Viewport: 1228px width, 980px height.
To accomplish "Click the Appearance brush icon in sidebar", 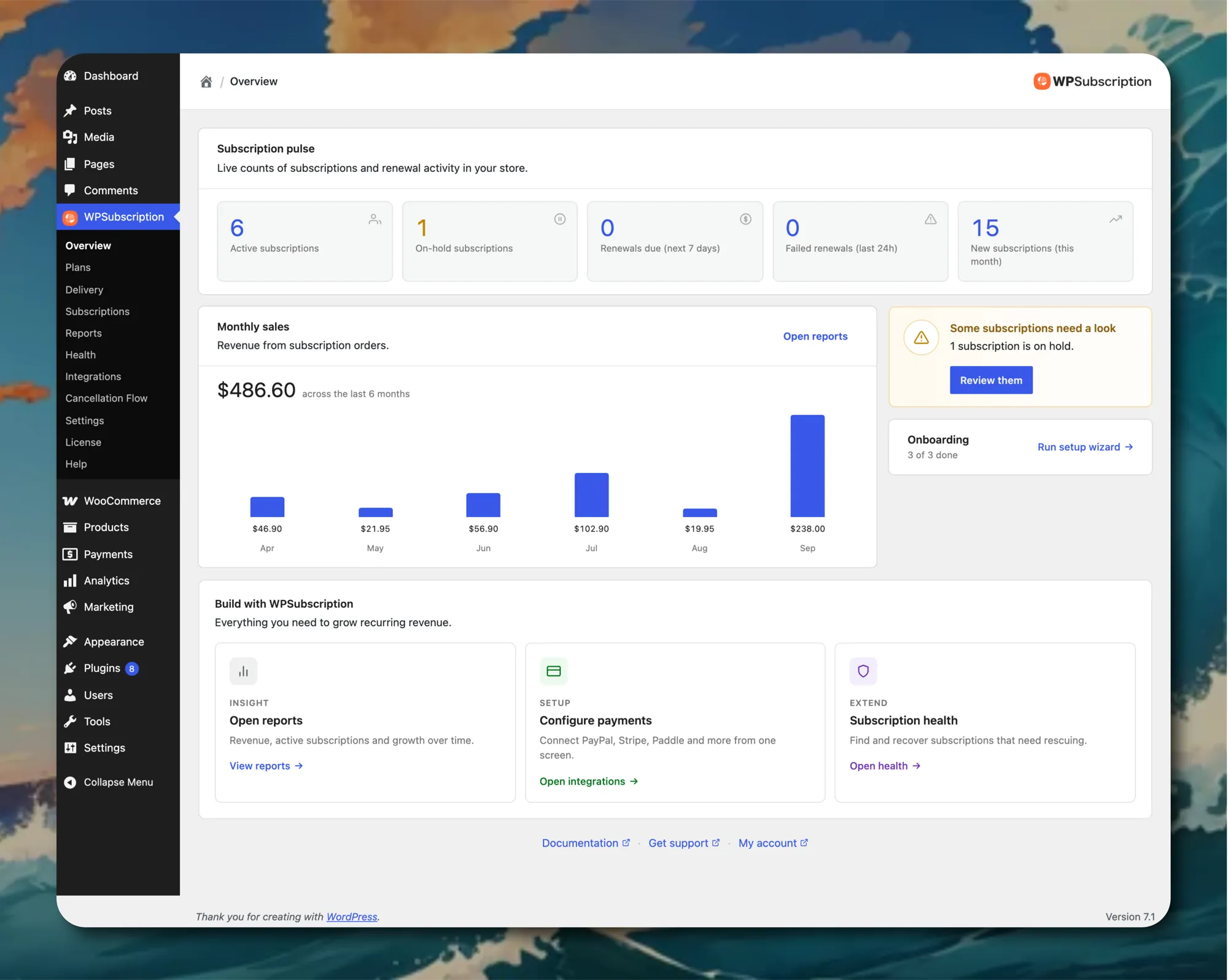I will 70,642.
